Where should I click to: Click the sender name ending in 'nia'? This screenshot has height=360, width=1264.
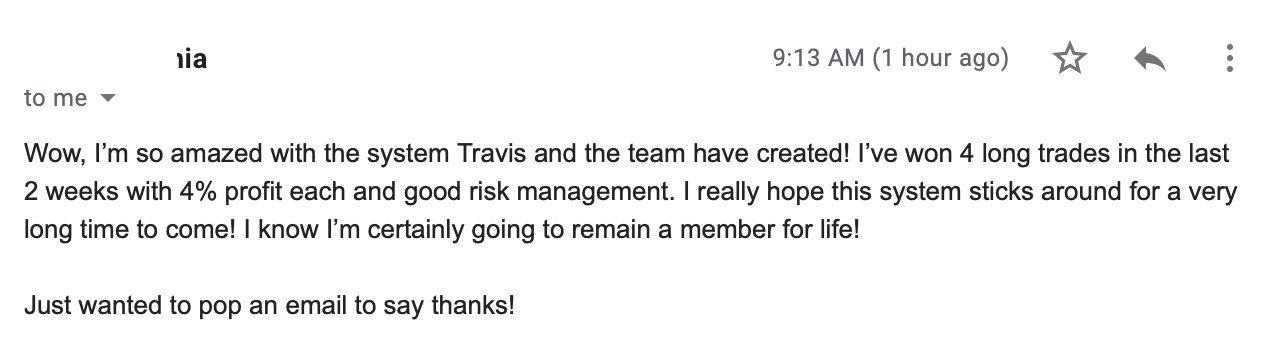pos(191,59)
